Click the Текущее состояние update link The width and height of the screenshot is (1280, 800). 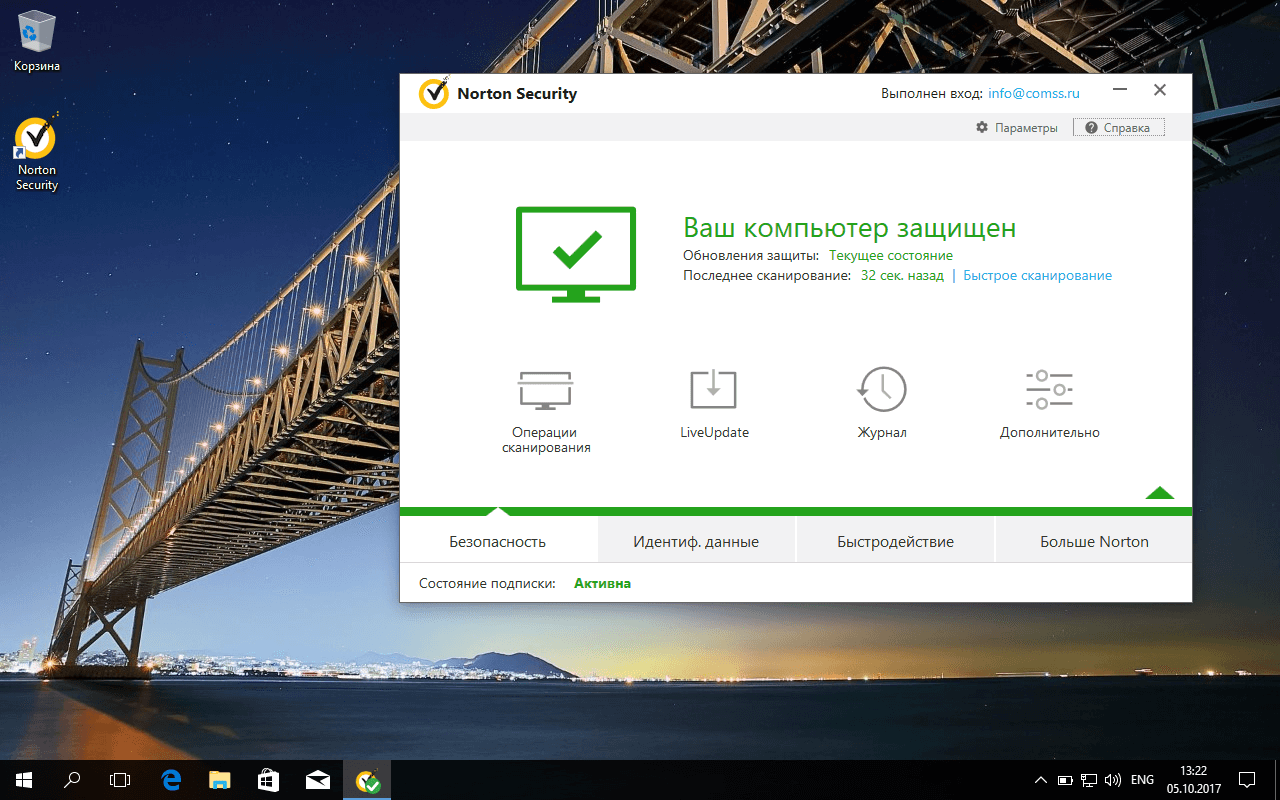click(890, 255)
